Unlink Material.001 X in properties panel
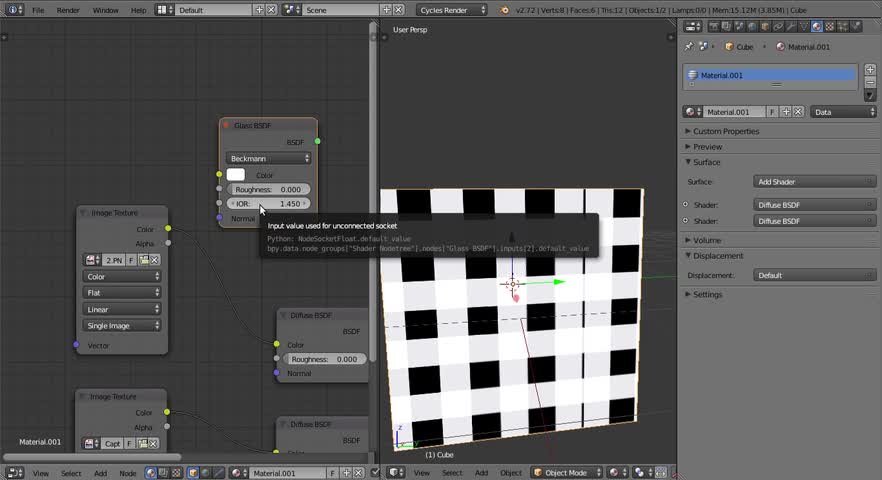Viewport: 882px width, 480px height. (x=798, y=112)
